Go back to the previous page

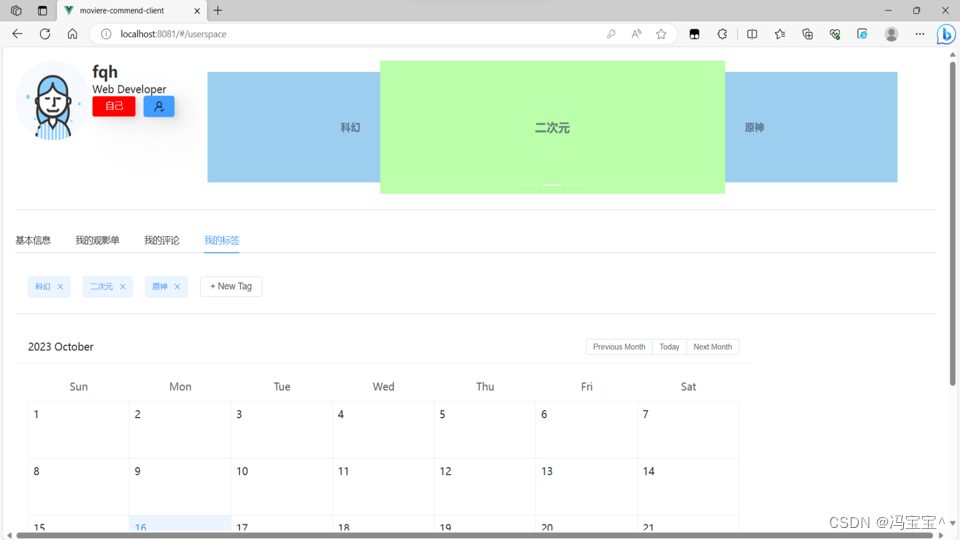point(17,34)
